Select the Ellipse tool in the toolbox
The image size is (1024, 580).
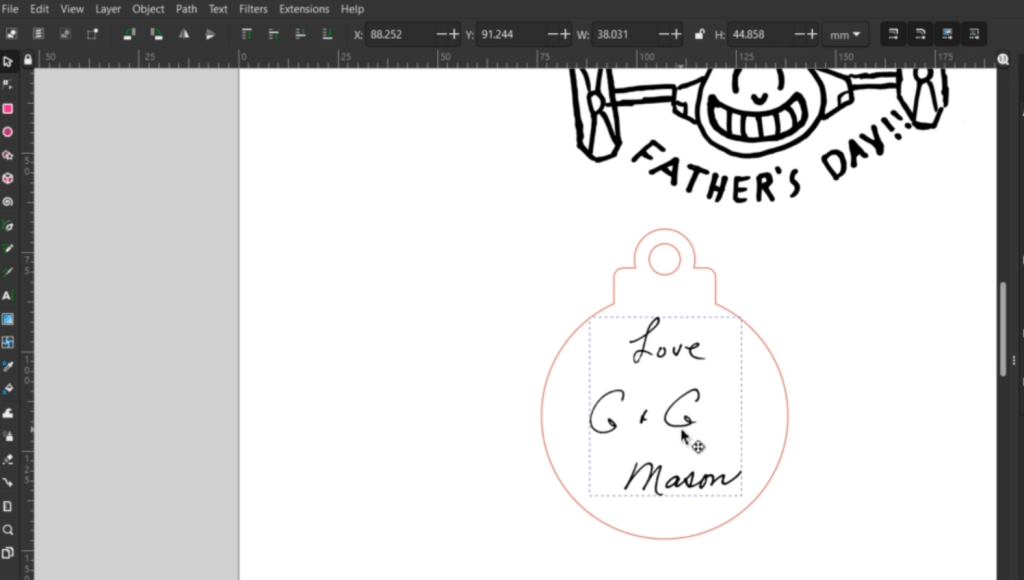8,132
